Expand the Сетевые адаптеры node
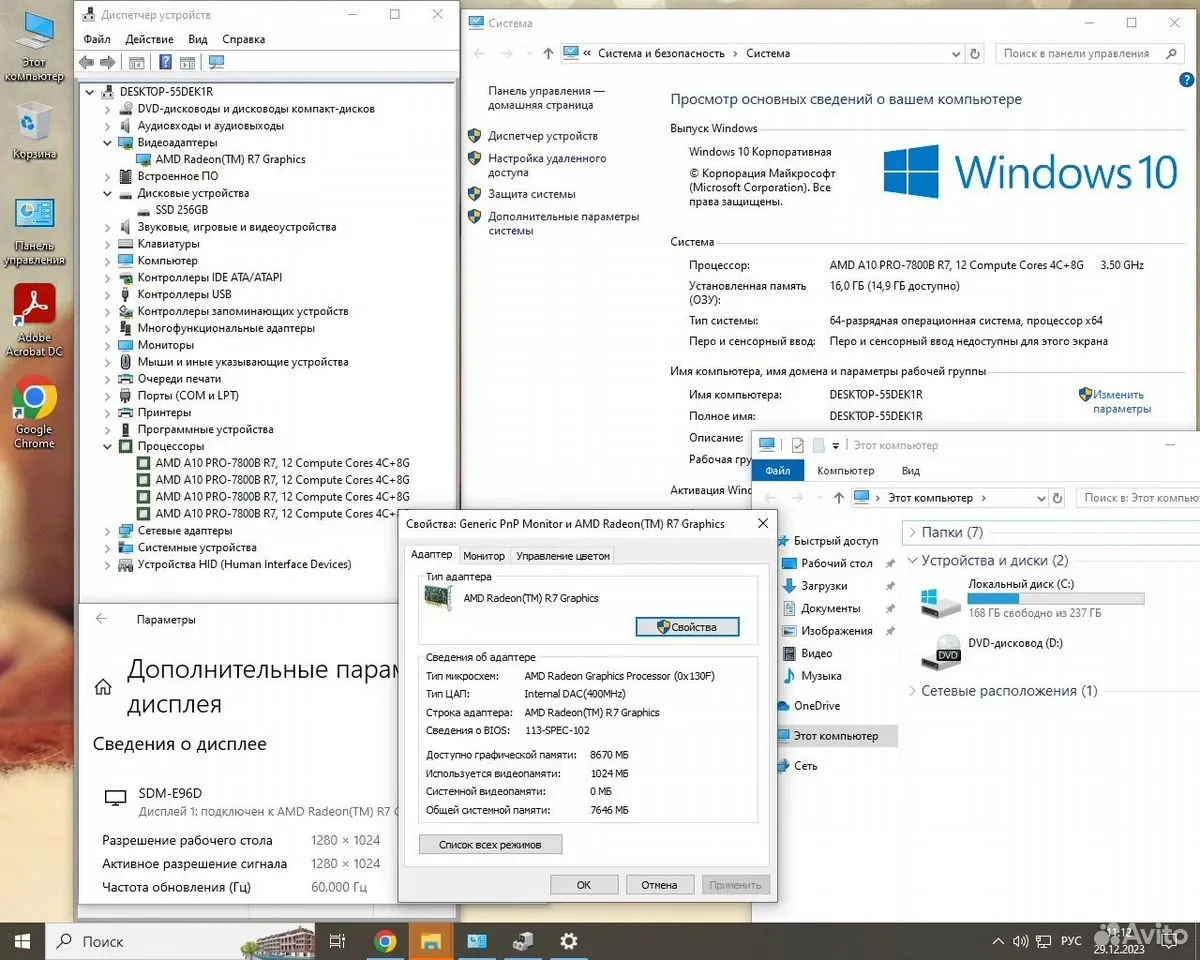This screenshot has width=1200, height=960. pyautogui.click(x=107, y=530)
